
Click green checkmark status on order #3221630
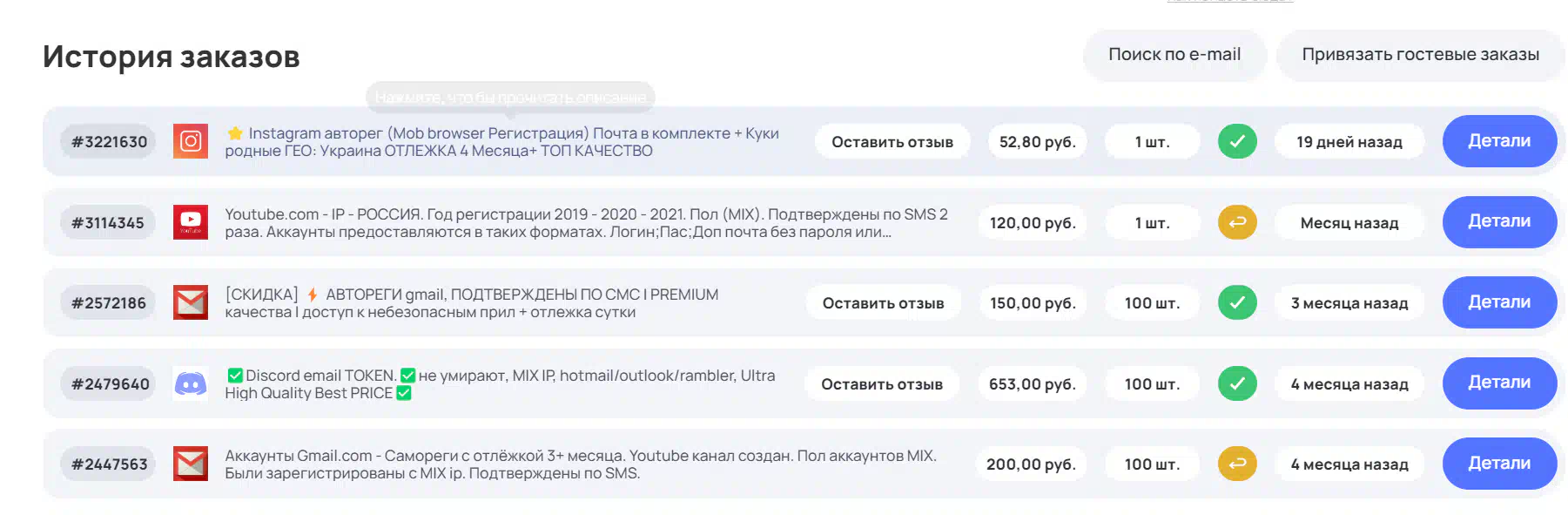(x=1236, y=141)
